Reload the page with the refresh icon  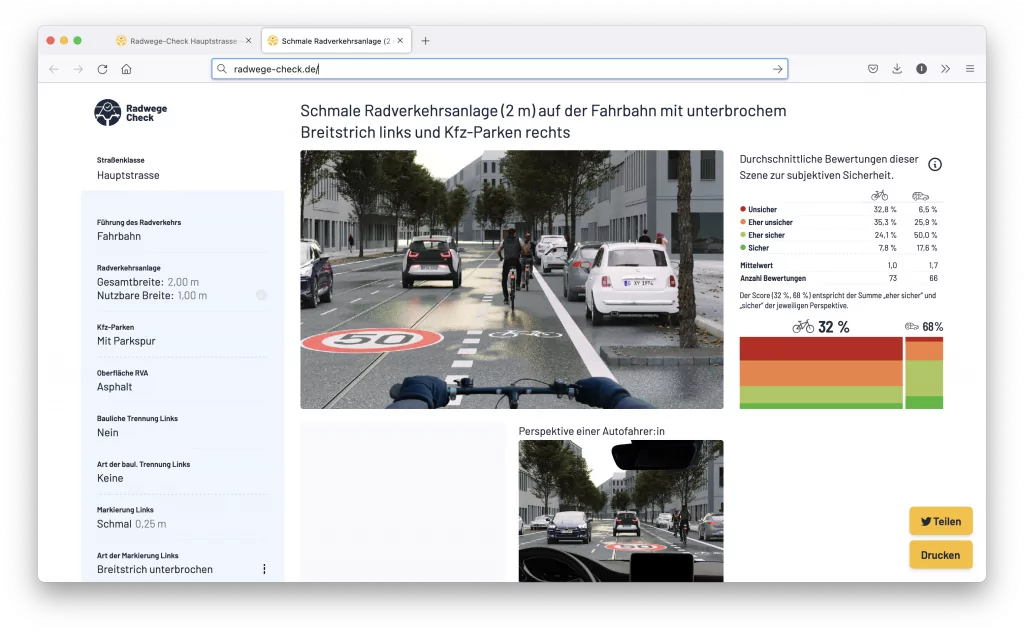pyautogui.click(x=102, y=69)
